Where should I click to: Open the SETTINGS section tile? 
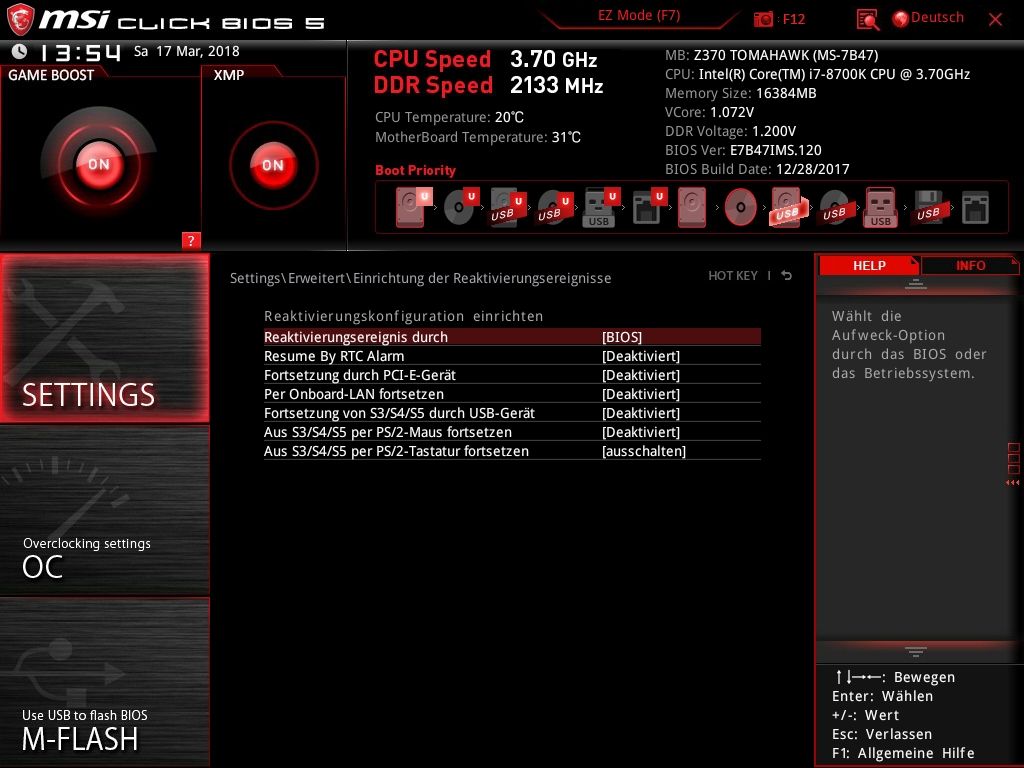tap(104, 338)
